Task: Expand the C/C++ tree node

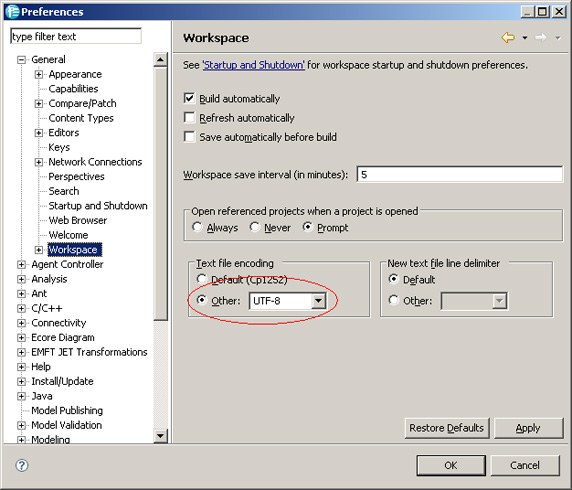Action: (x=22, y=308)
